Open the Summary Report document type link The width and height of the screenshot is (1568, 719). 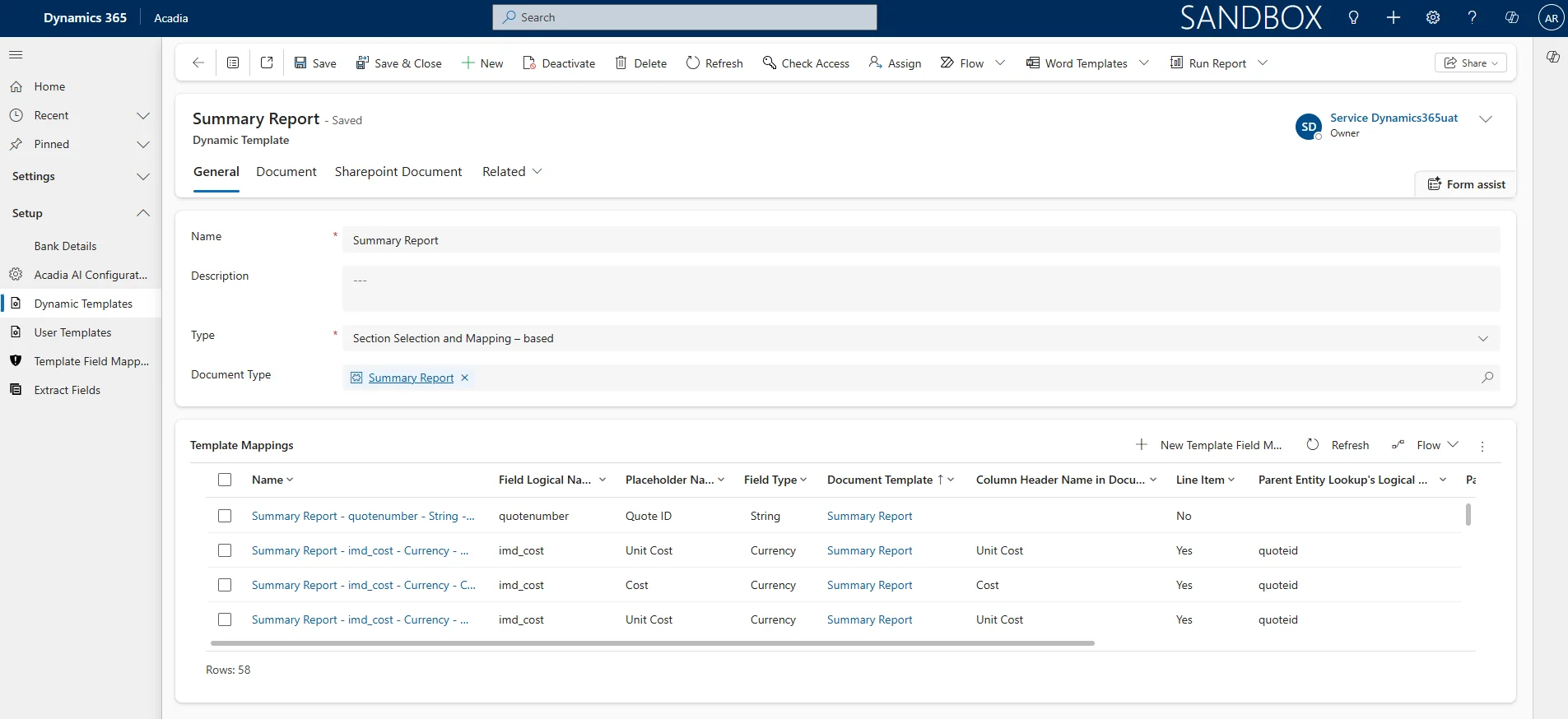pyautogui.click(x=411, y=378)
